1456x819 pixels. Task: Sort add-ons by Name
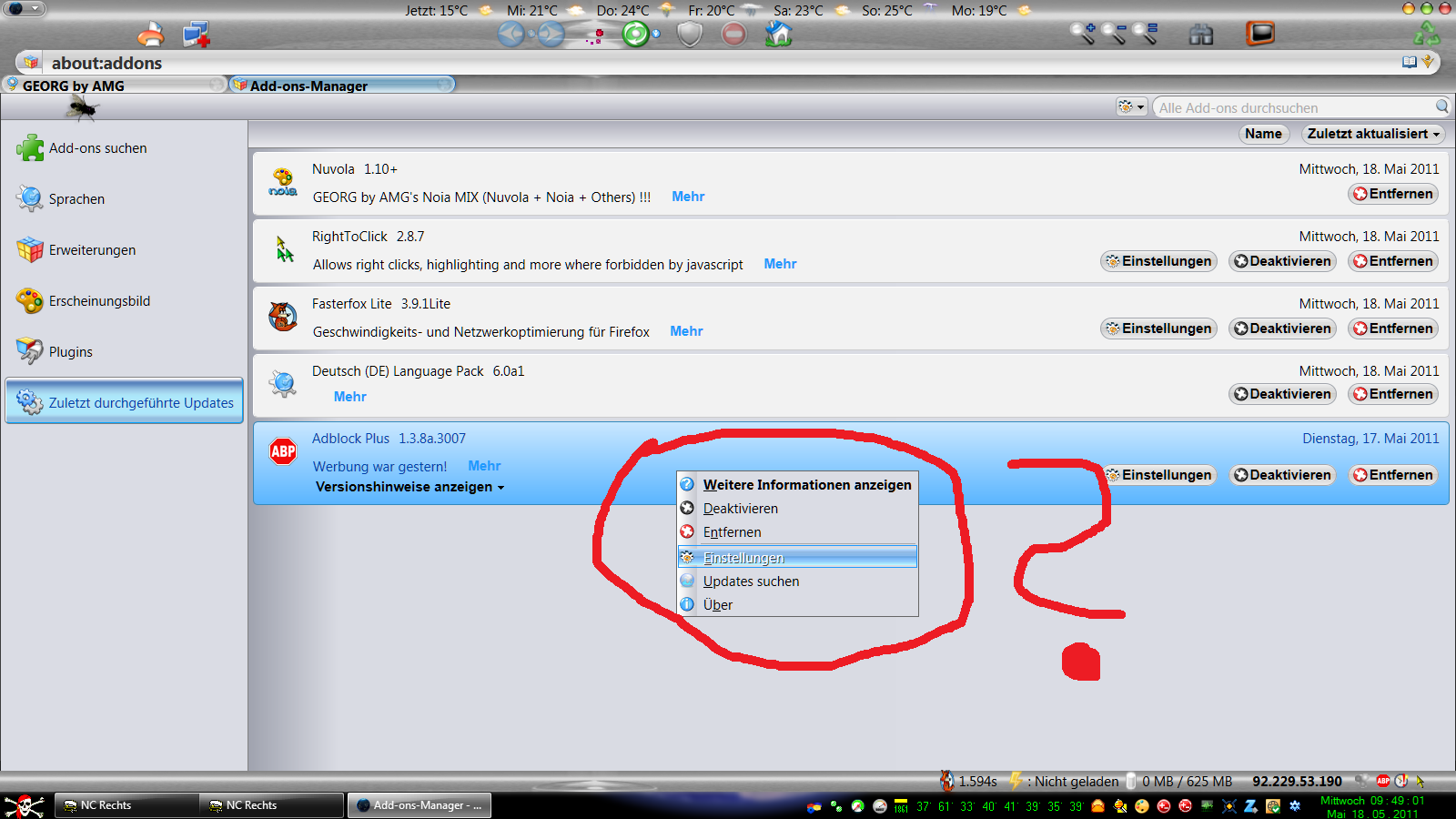click(x=1263, y=134)
